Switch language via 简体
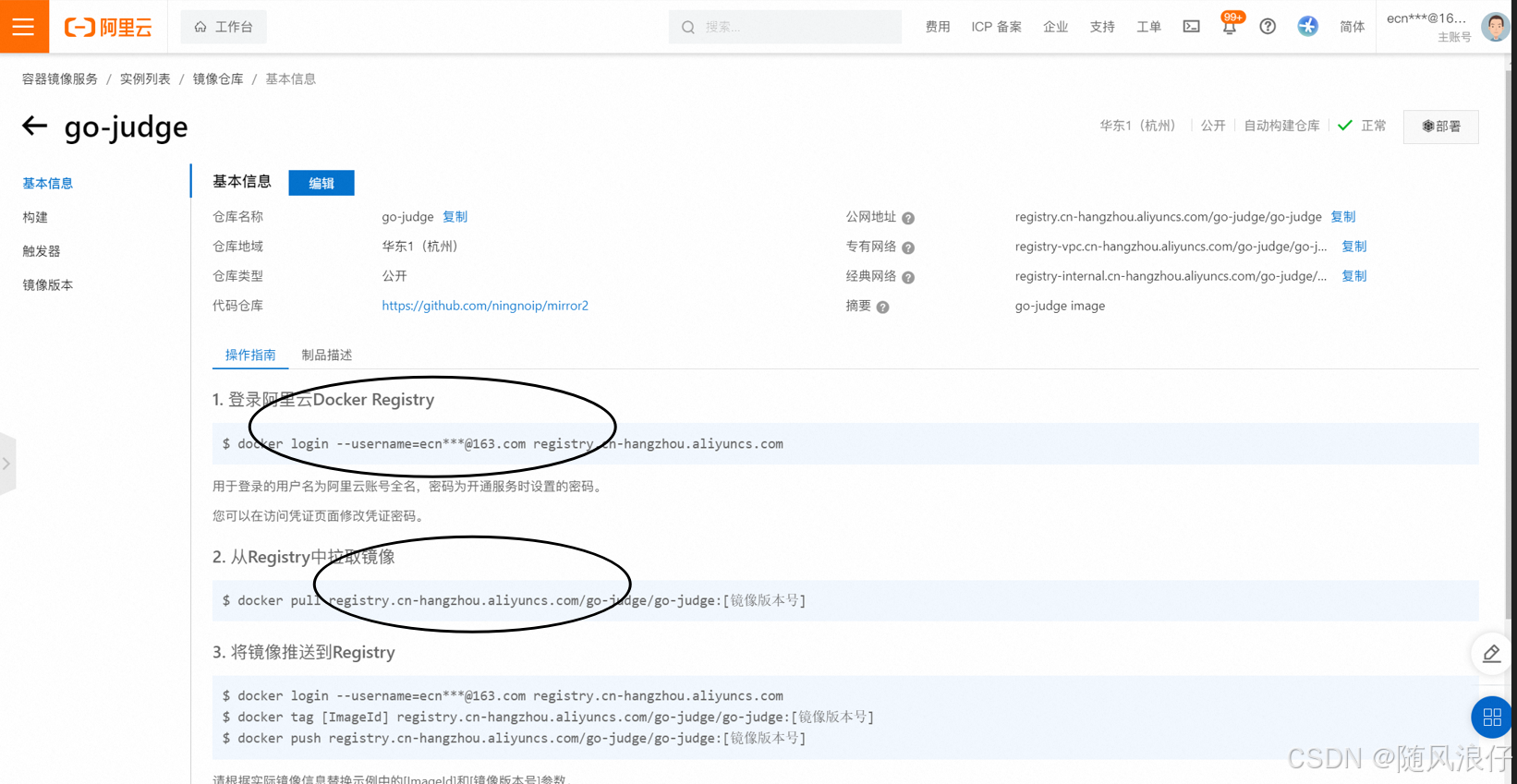This screenshot has height=784, width=1517. click(1353, 27)
